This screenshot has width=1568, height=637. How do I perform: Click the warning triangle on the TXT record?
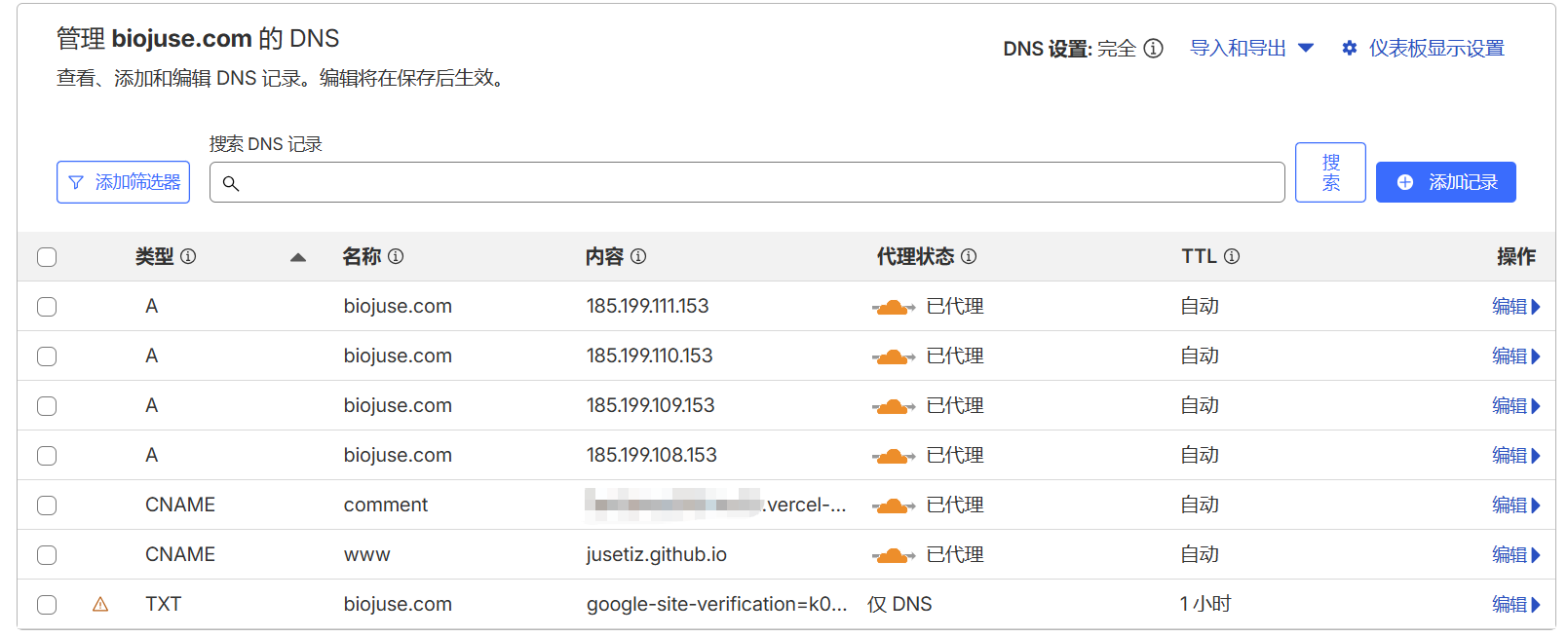point(100,605)
